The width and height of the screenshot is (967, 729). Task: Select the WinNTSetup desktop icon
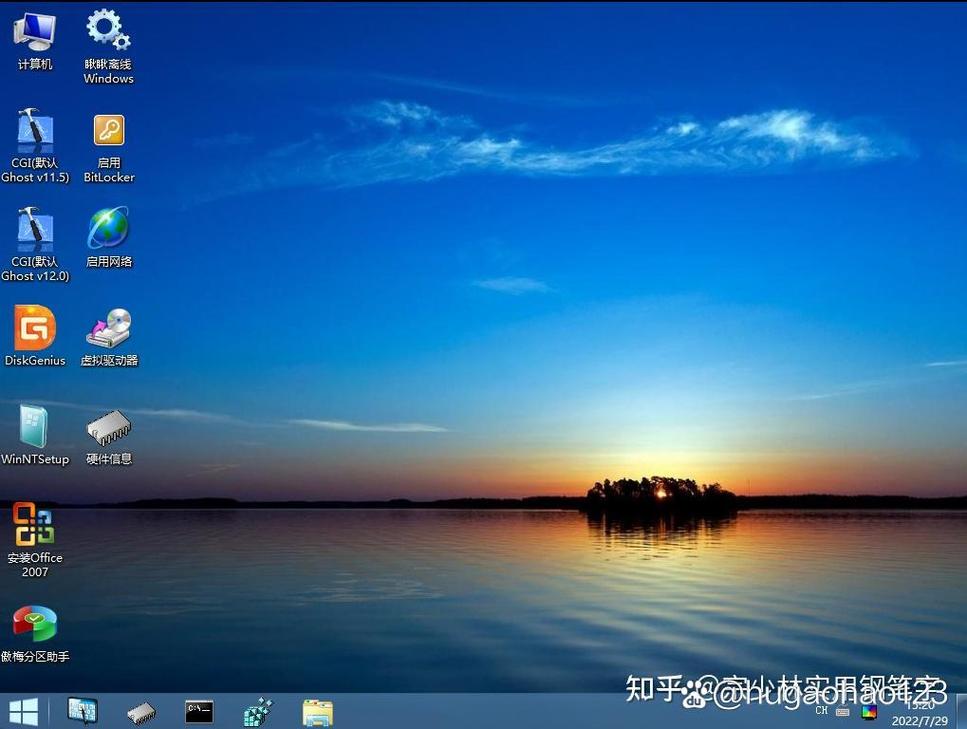coord(35,435)
